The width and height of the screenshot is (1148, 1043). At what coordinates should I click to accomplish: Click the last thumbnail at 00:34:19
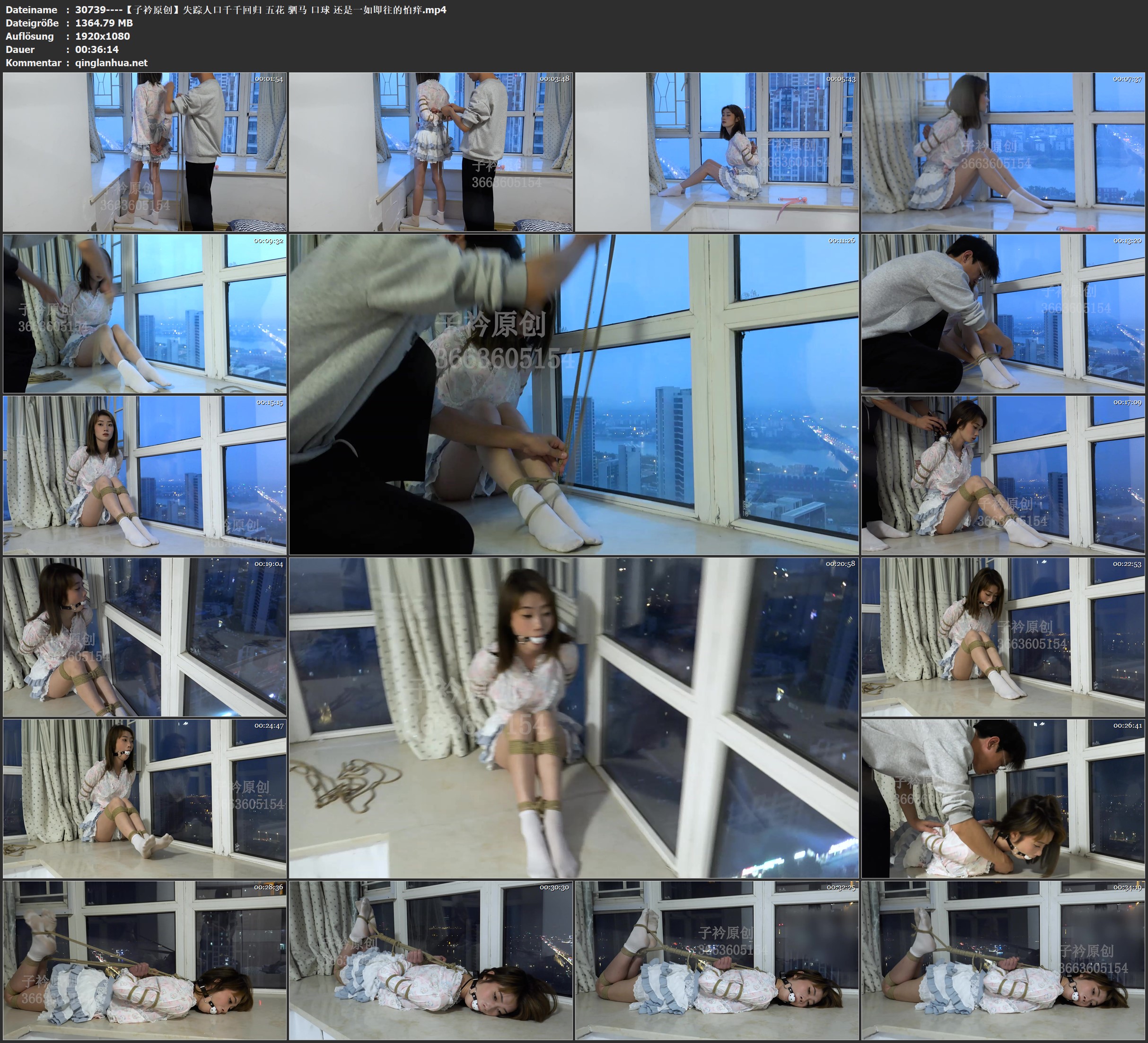click(x=1003, y=960)
